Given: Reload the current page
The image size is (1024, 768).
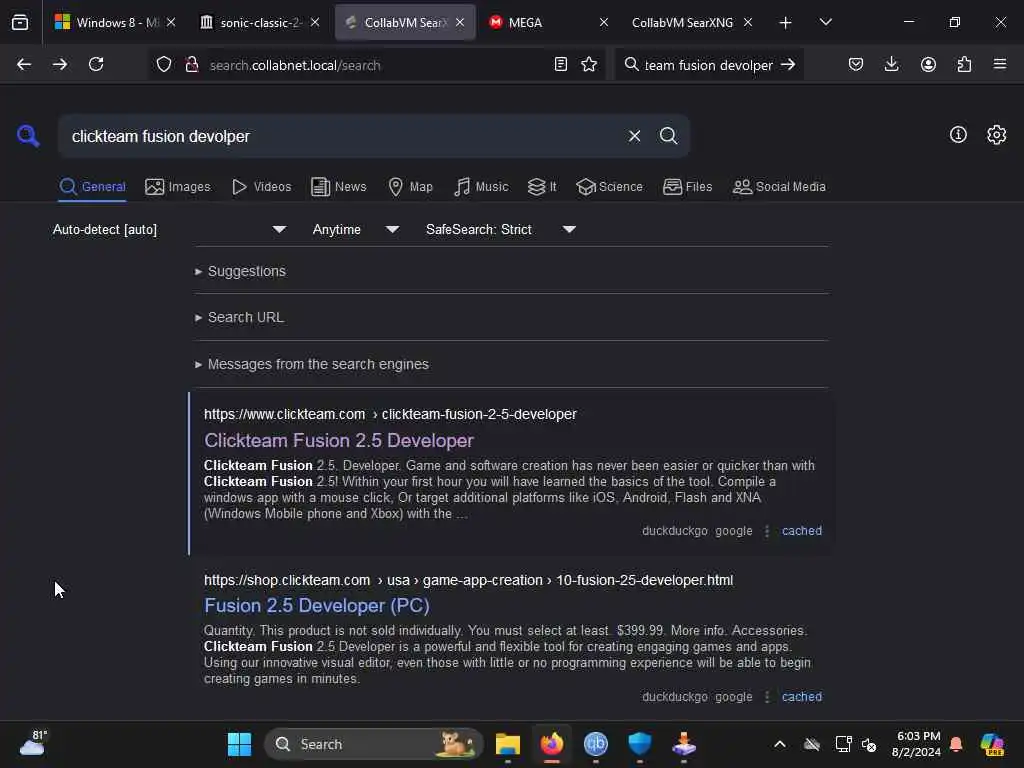Looking at the screenshot, I should [x=96, y=64].
